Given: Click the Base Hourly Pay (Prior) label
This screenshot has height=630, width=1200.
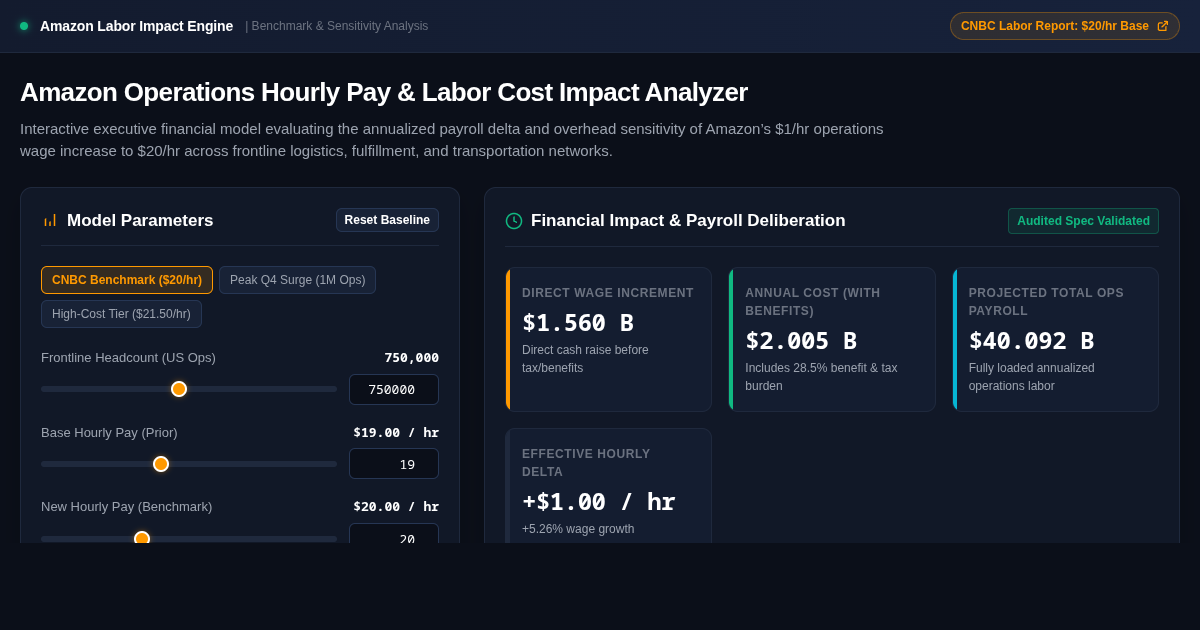Looking at the screenshot, I should tap(109, 433).
